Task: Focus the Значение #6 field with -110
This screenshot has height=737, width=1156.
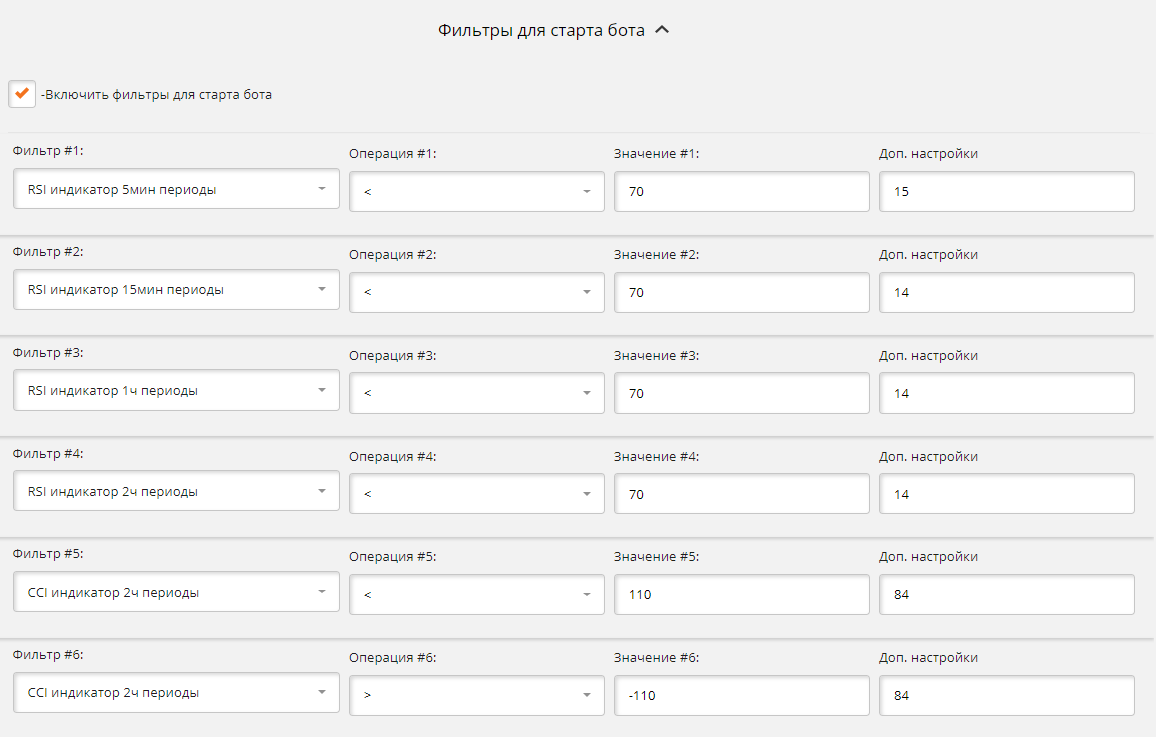Action: click(741, 696)
